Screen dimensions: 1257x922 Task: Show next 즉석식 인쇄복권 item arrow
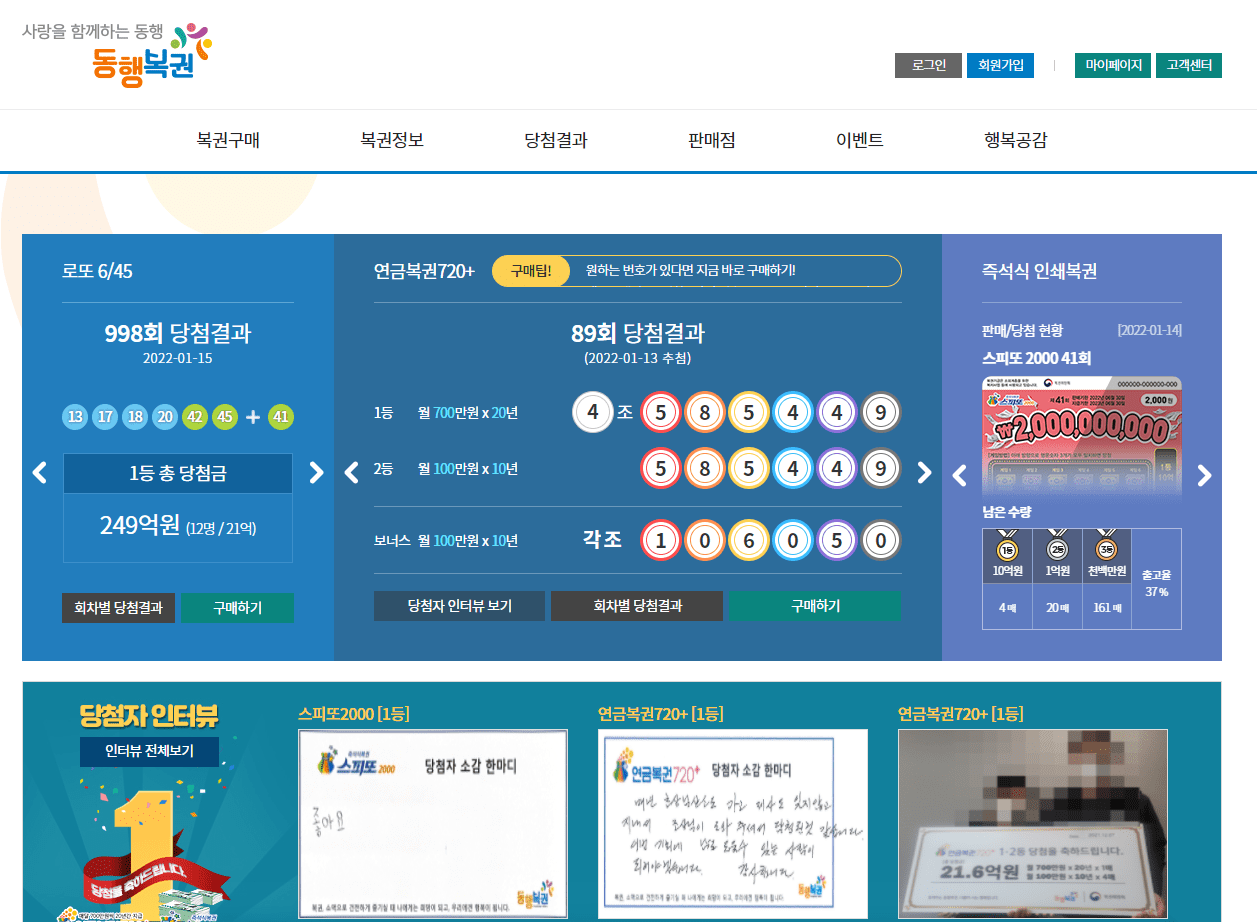[1204, 475]
